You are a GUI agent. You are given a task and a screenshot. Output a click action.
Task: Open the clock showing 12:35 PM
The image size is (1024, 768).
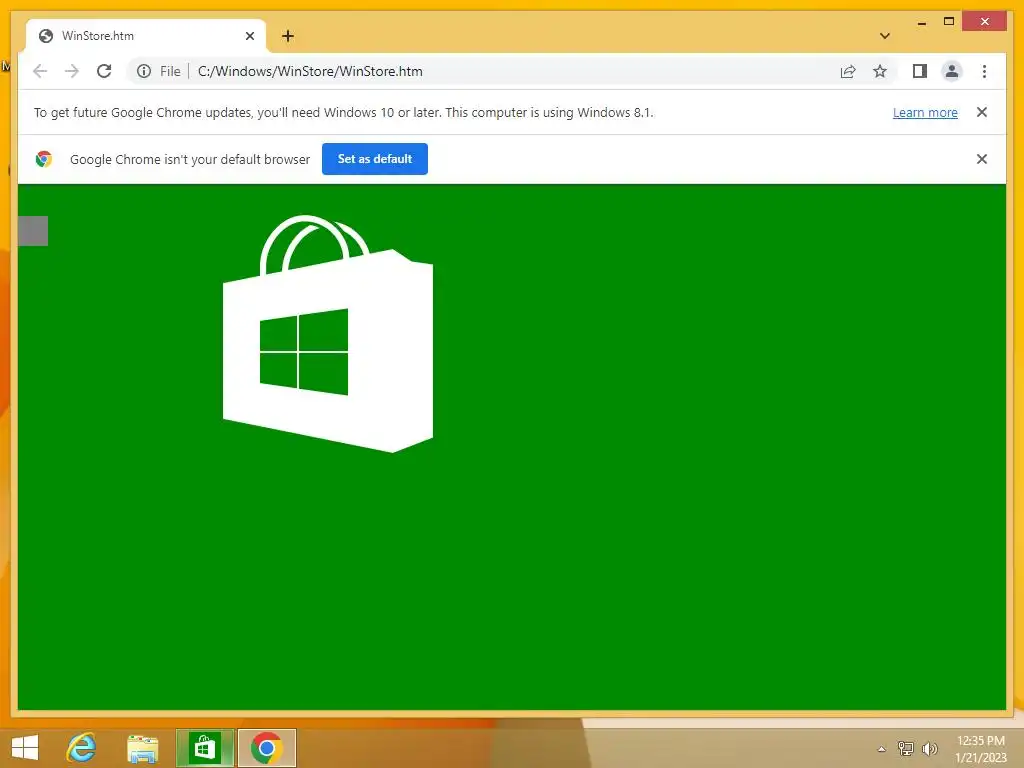pos(980,748)
